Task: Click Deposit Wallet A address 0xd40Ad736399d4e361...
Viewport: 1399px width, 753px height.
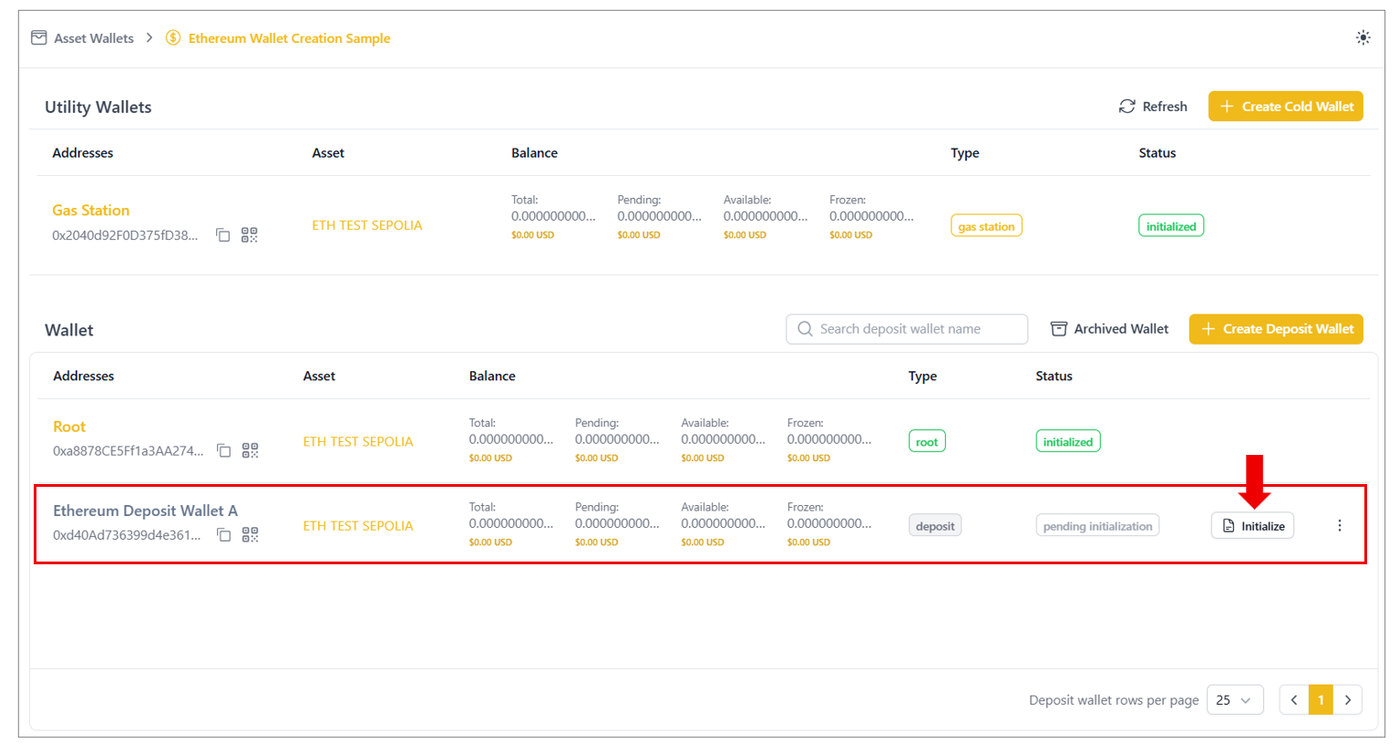Action: (127, 535)
